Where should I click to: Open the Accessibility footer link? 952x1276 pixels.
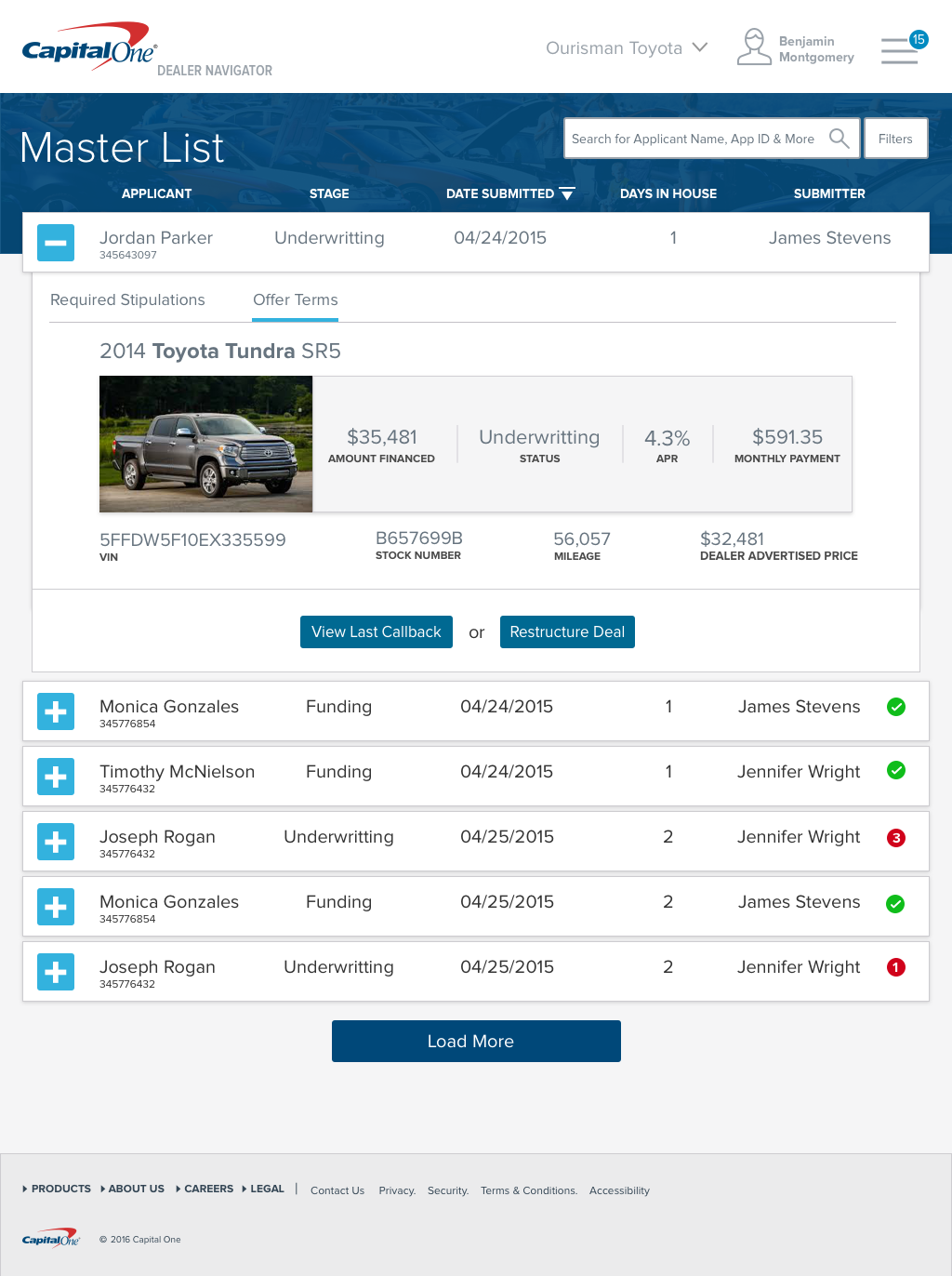point(619,1190)
